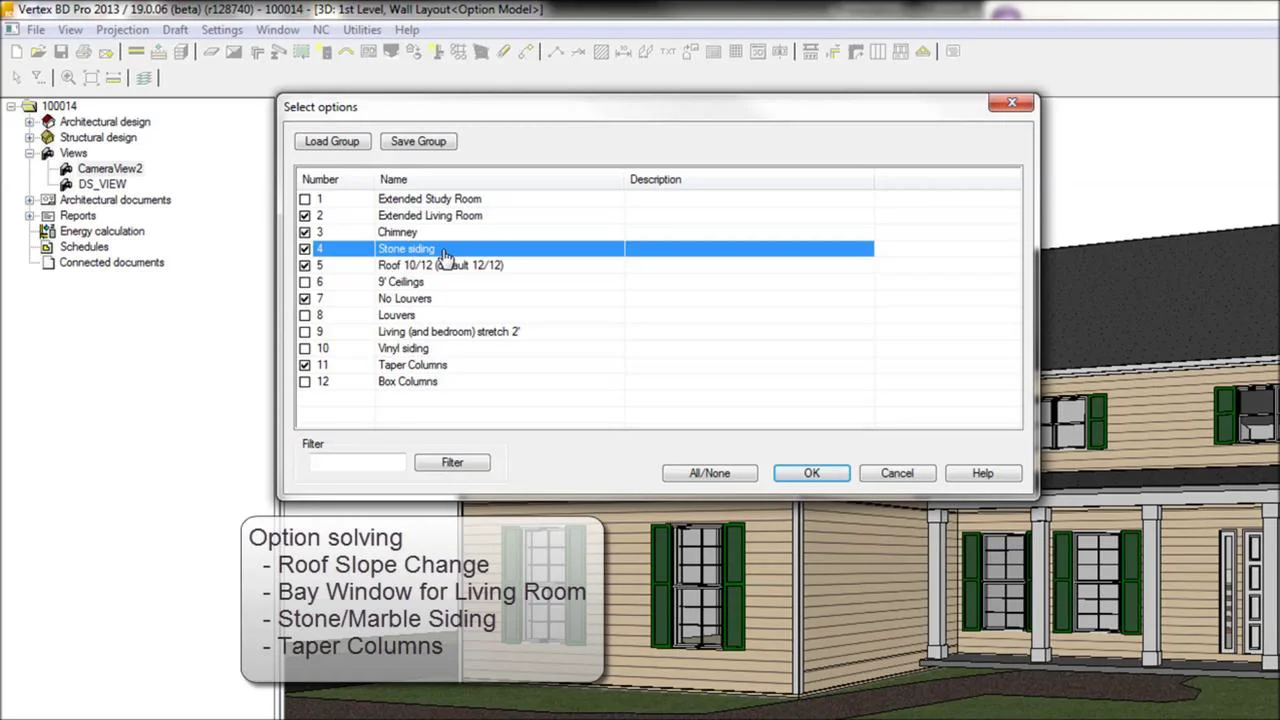
Task: Enable the Extended Study Room checkbox
Action: point(305,199)
